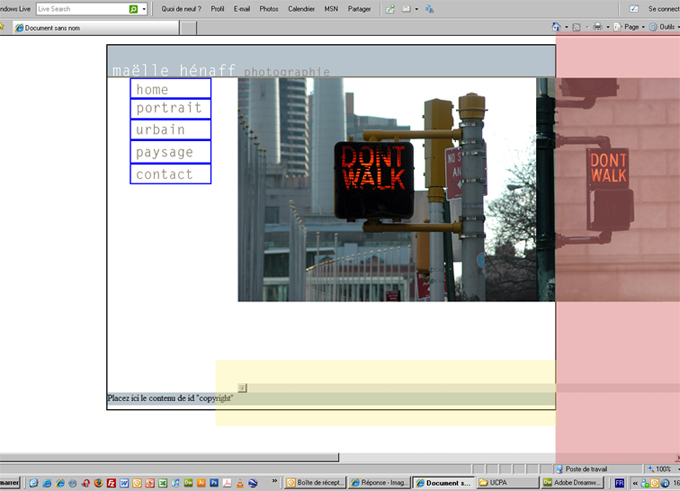Click the Windows Live blog note icon
This screenshot has width=680, height=491.
pos(406,9)
